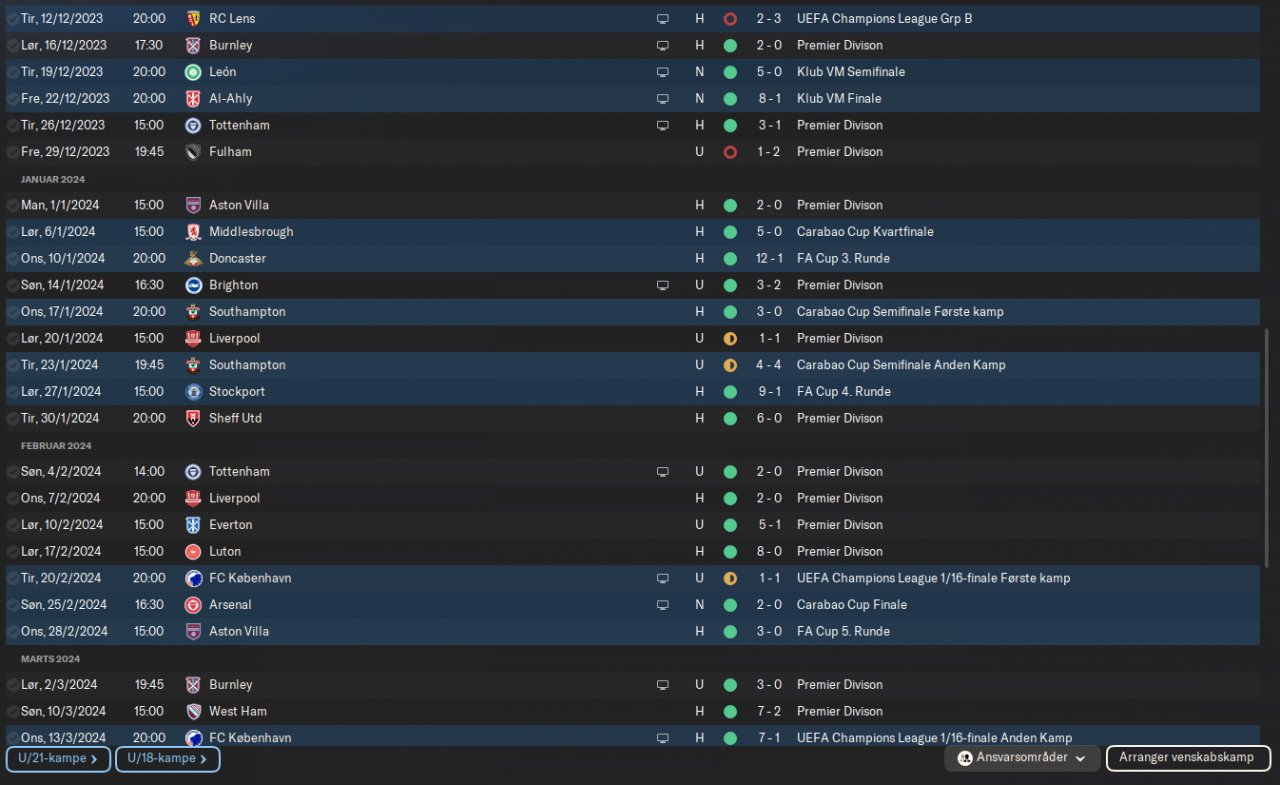1280x785 pixels.
Task: Open the TV icon for Brighton match
Action: tap(662, 285)
